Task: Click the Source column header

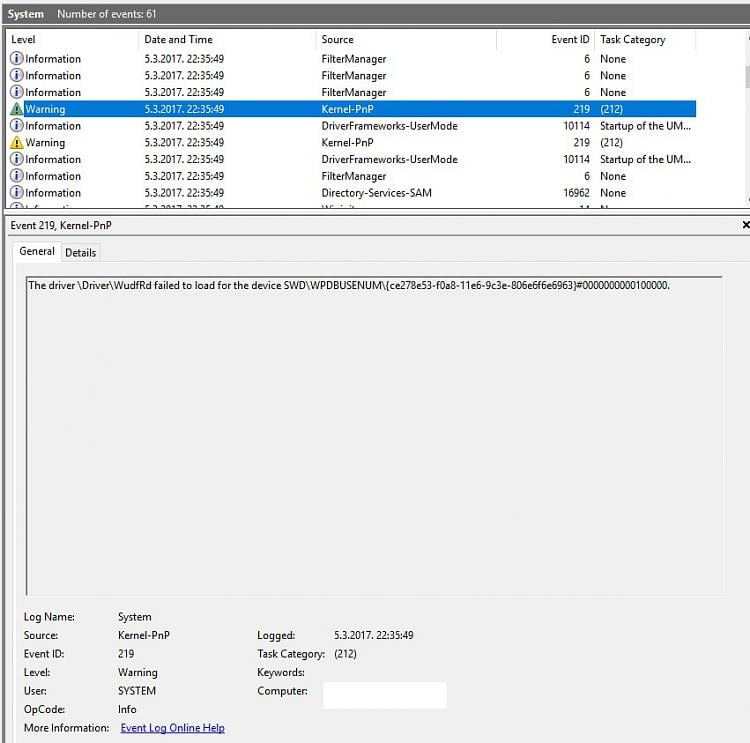Action: pos(405,39)
